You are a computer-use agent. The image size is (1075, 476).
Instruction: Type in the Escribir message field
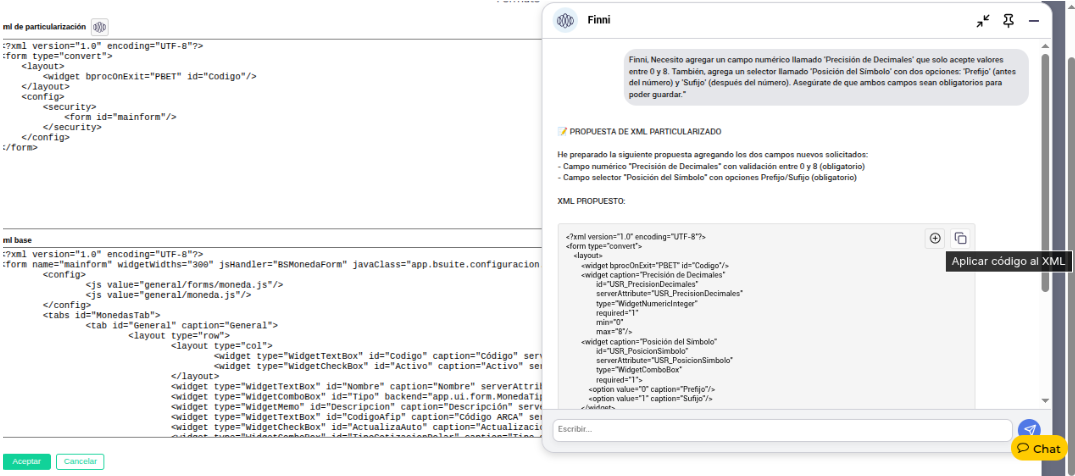[x=782, y=430]
